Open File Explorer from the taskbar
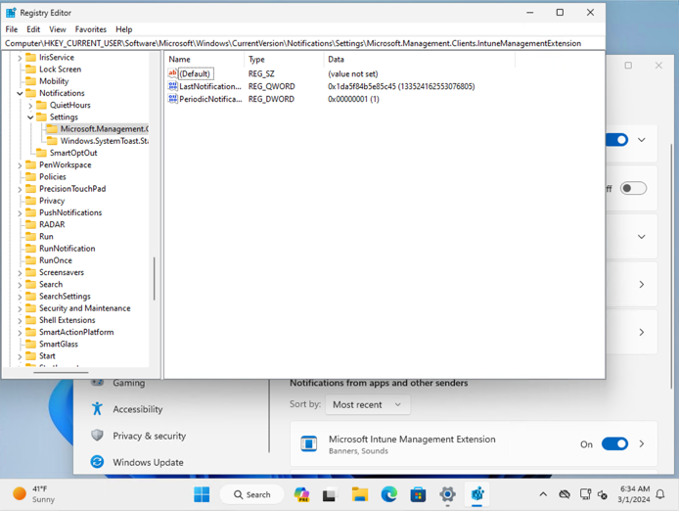 (x=360, y=495)
